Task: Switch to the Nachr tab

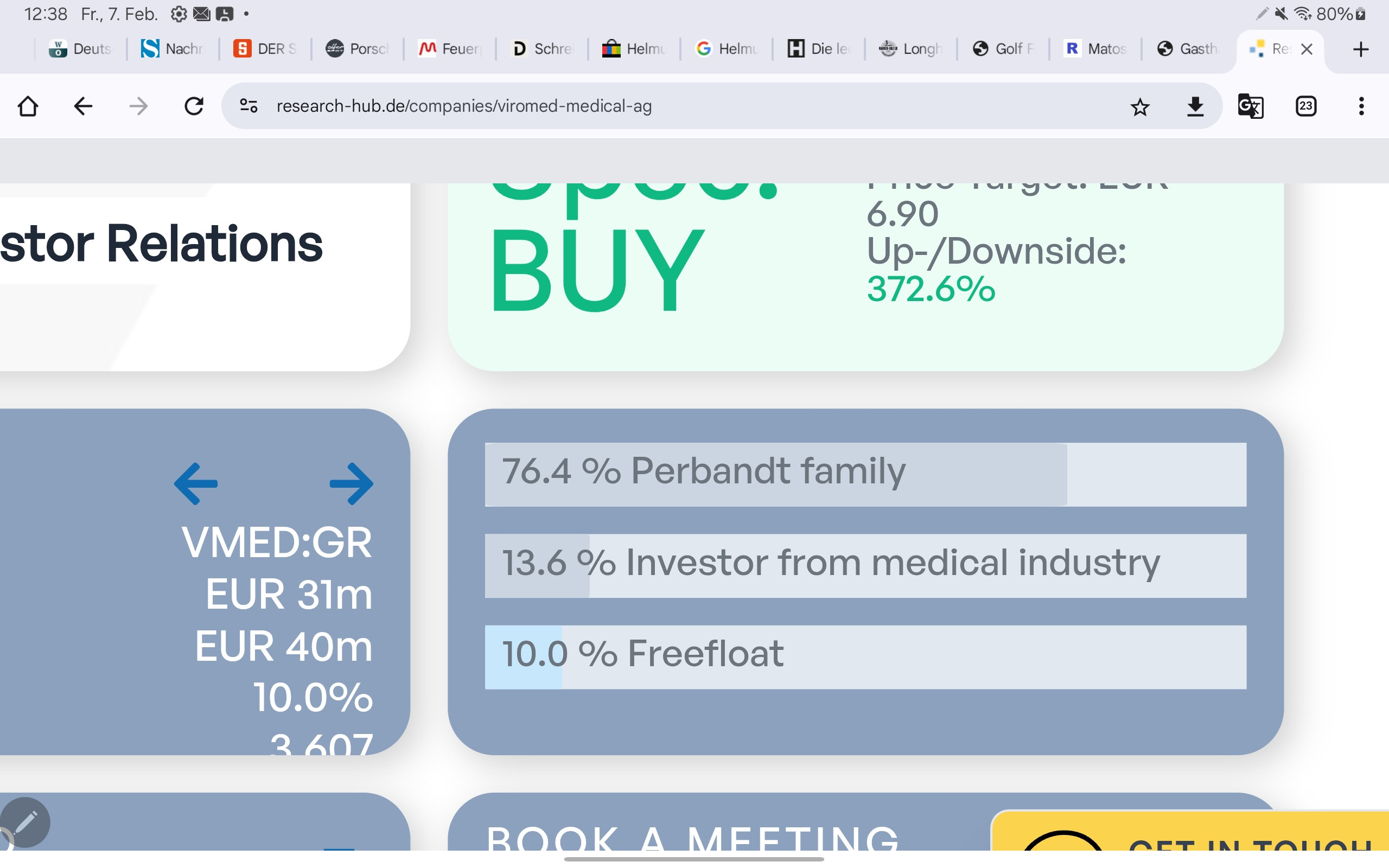Action: coord(172,49)
